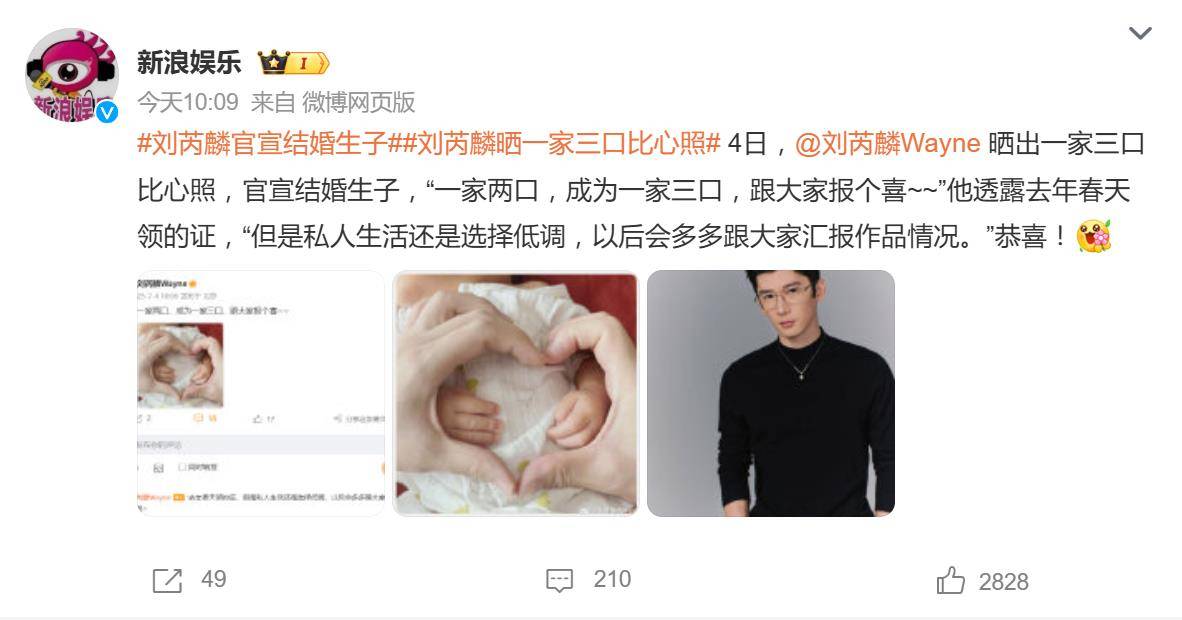Click the comment count 210
The height and width of the screenshot is (620, 1182).
click(612, 579)
